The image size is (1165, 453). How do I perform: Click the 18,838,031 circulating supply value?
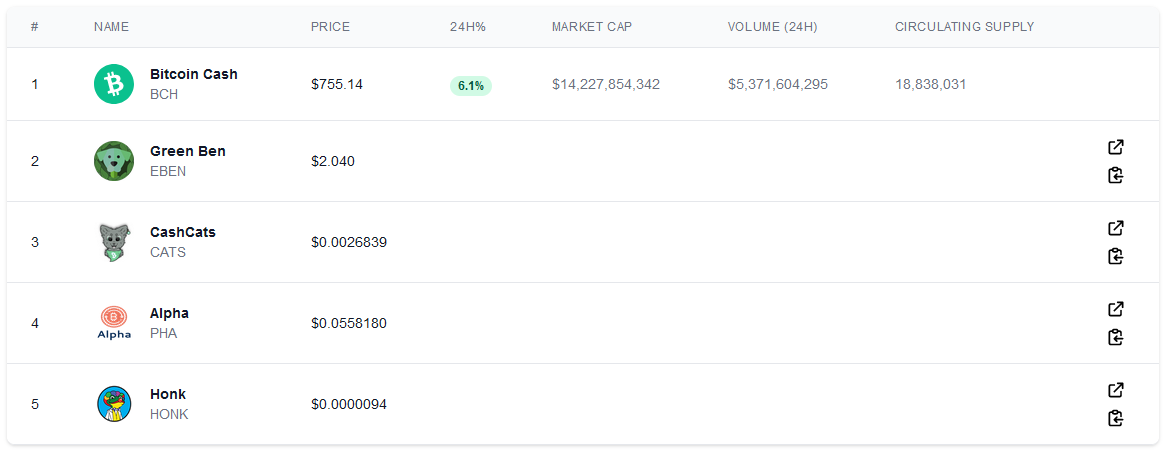pos(931,85)
